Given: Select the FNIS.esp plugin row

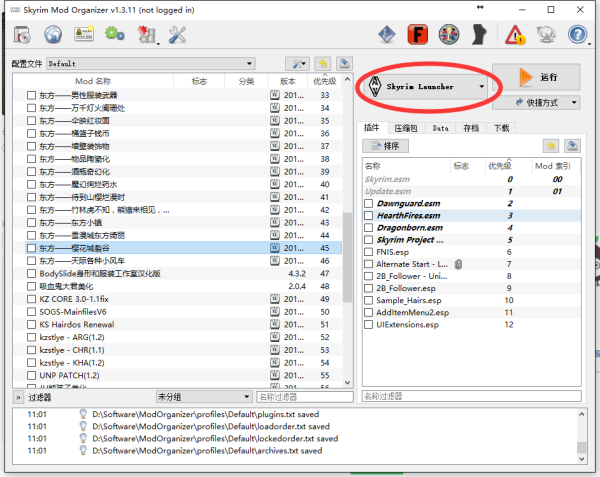Looking at the screenshot, I should click(x=471, y=252).
